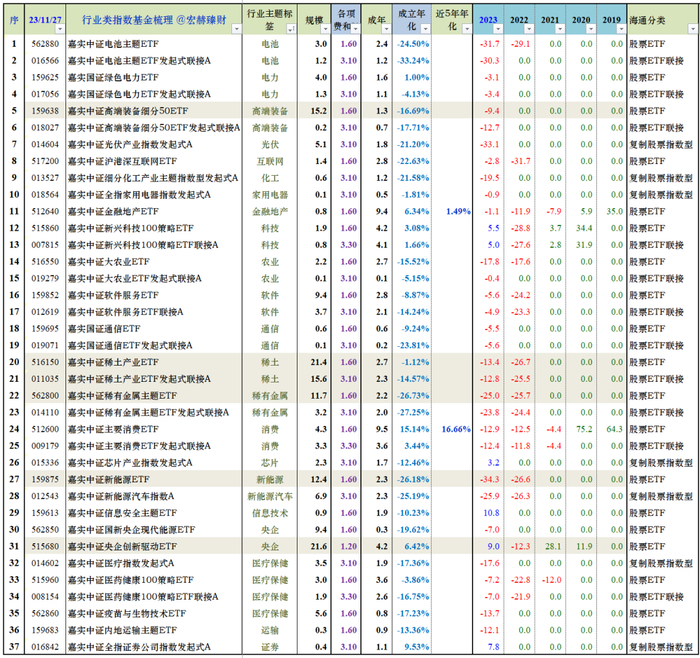Select fund code cell 562880
This screenshot has height=658, width=700.
tap(45, 44)
